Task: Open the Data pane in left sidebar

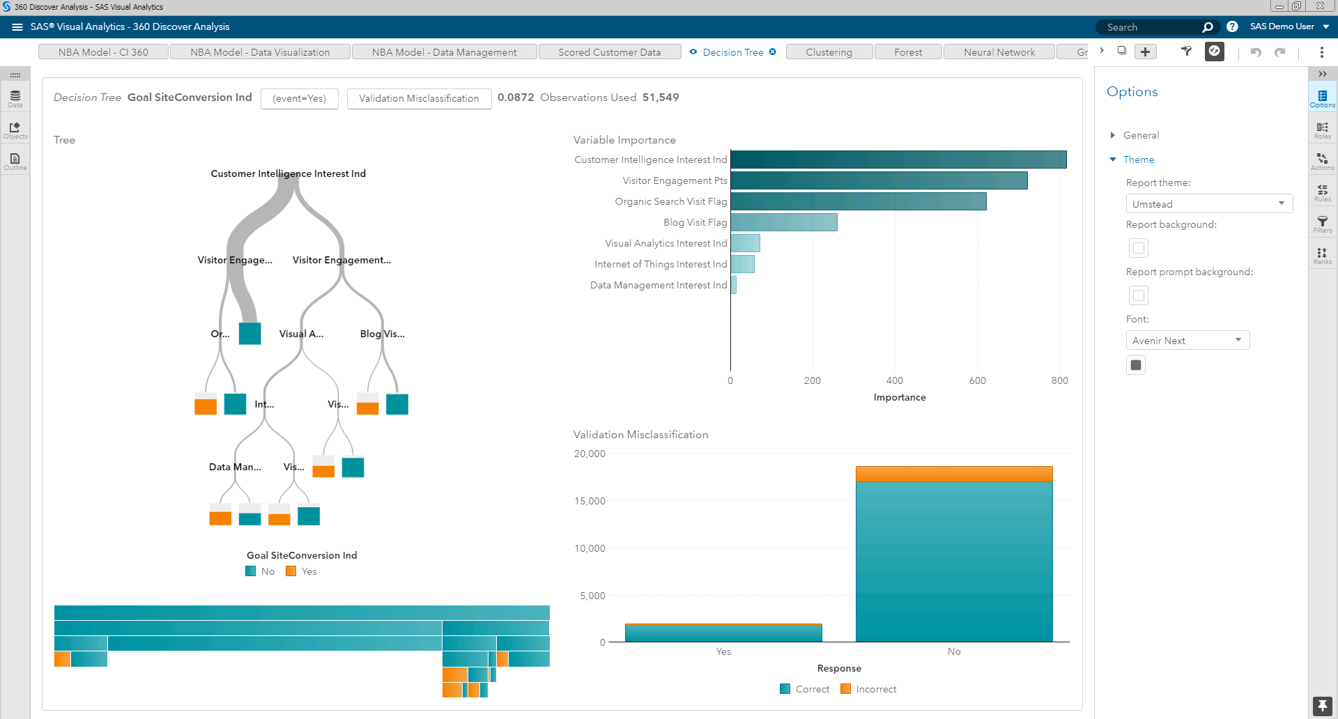Action: (15, 98)
